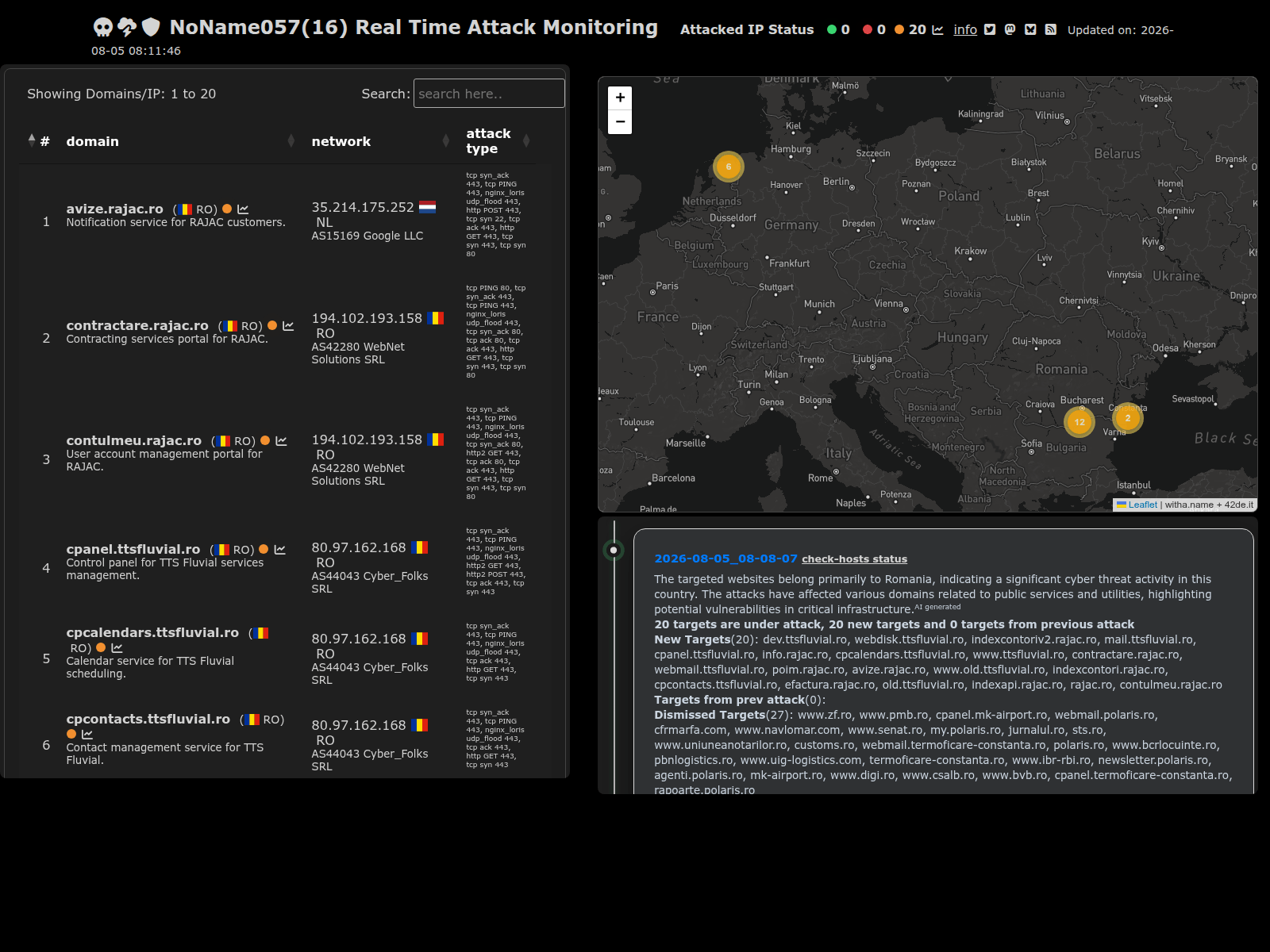Open chart icon for contulmeu.rajac.ro
This screenshot has height=952, width=1270.
coord(281,441)
